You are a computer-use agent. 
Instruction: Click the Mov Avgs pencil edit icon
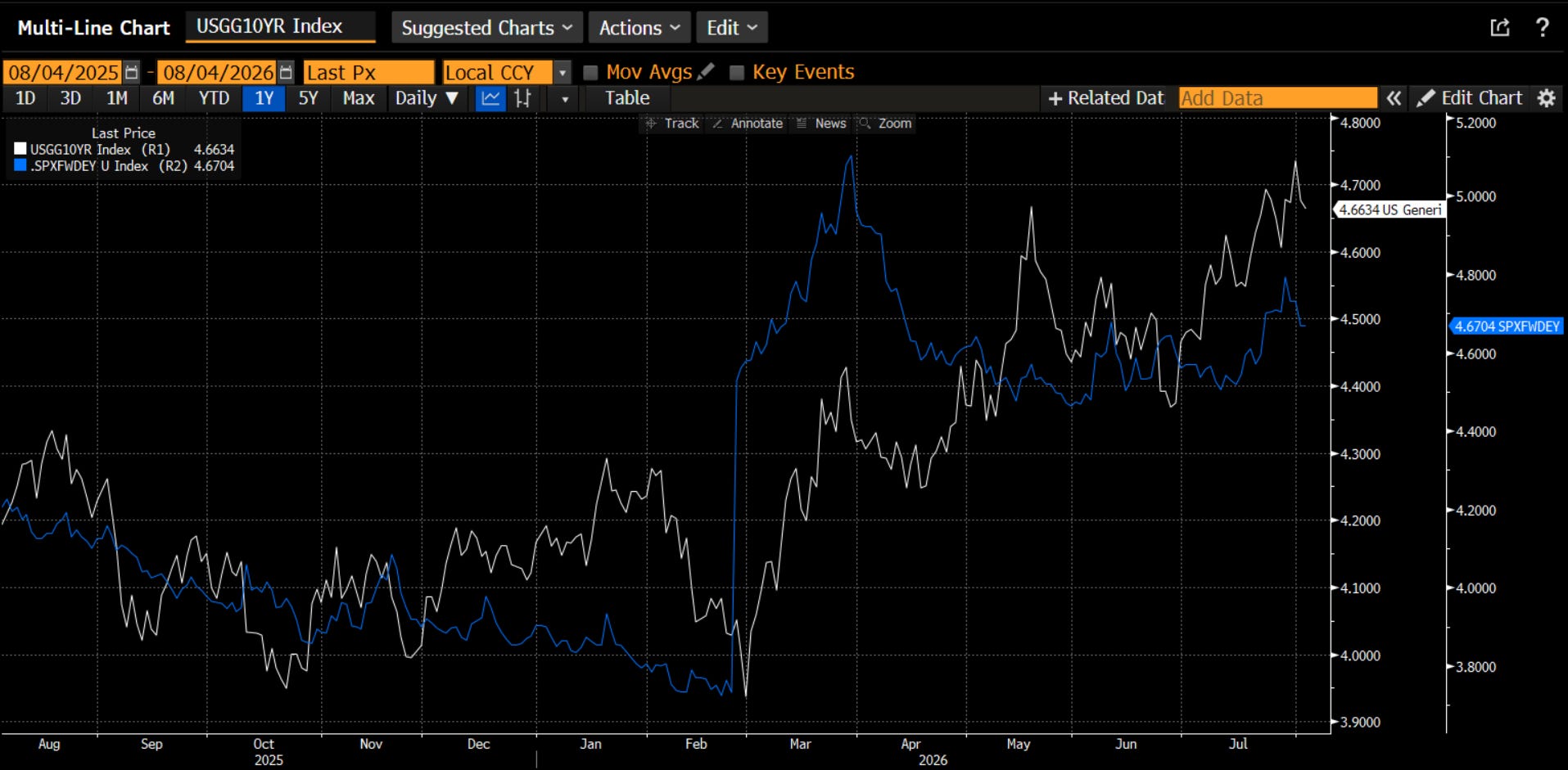click(706, 72)
